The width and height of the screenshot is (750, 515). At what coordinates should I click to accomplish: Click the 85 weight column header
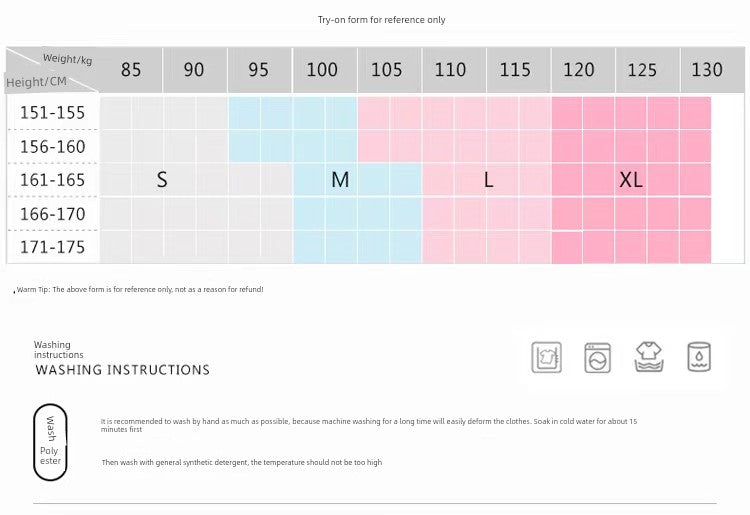pyautogui.click(x=131, y=70)
